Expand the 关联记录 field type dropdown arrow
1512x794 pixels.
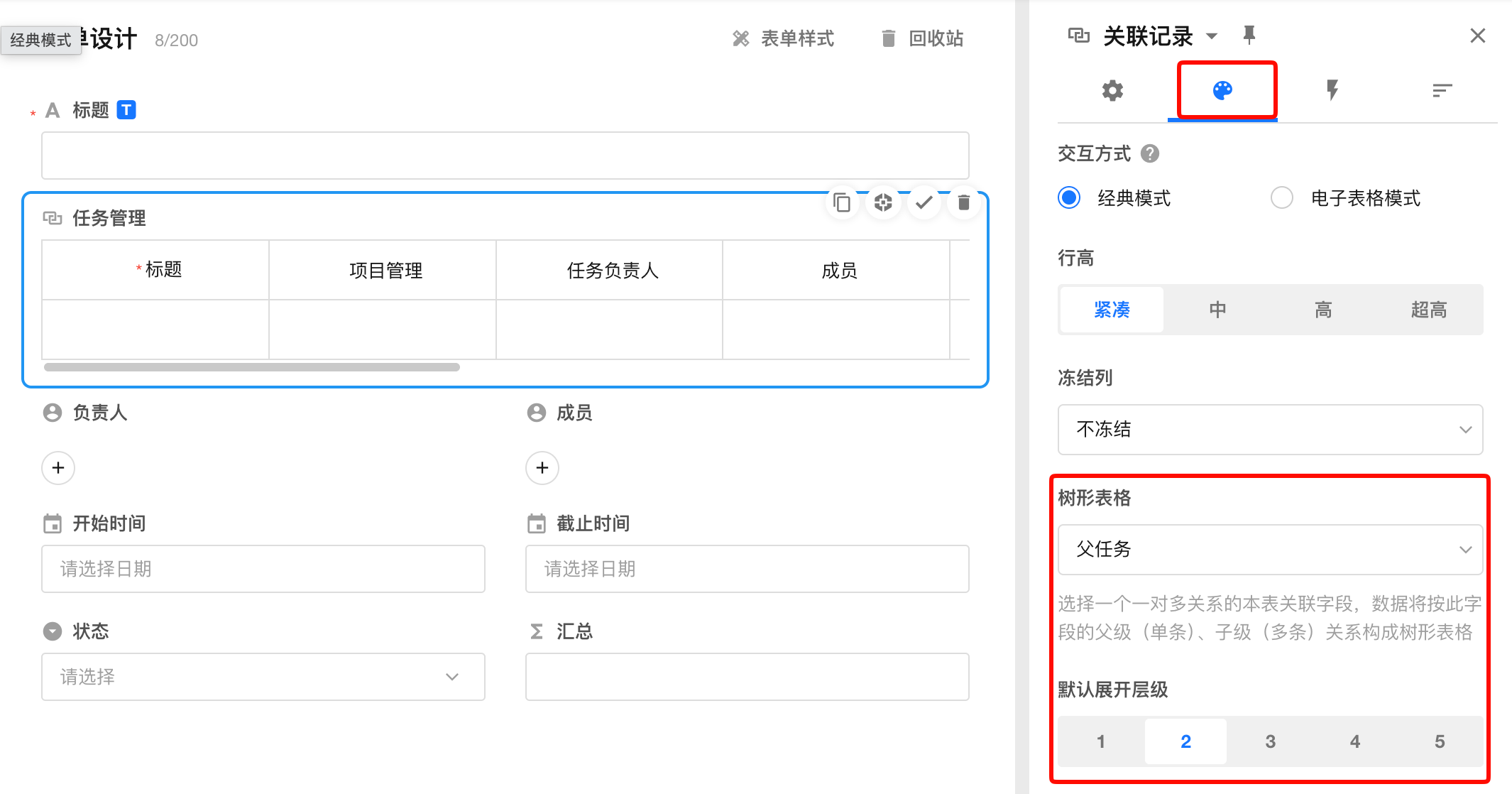point(1212,36)
